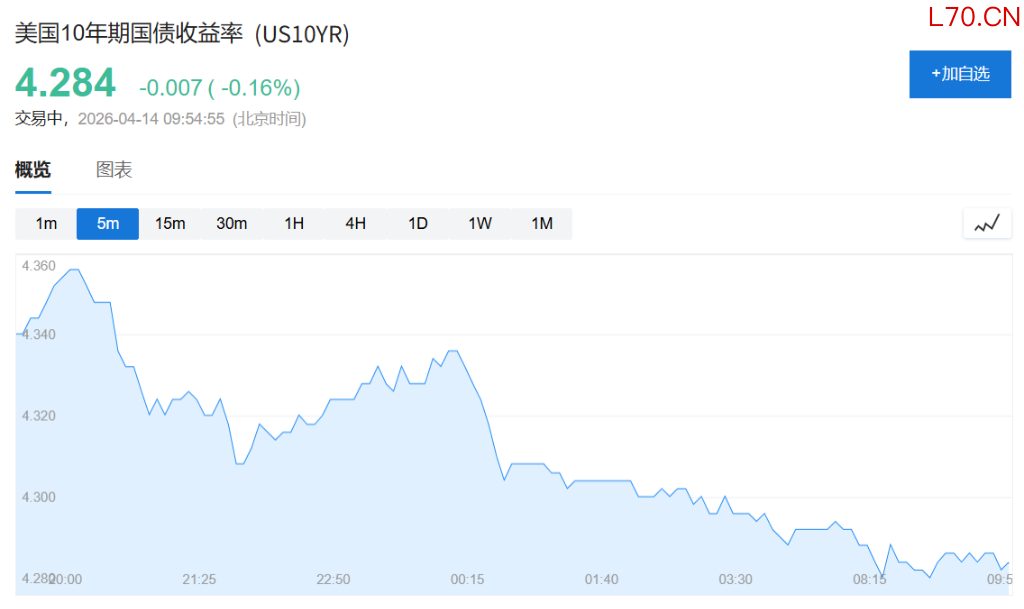Open the chart style line icon
The image size is (1024, 609).
coord(986,224)
